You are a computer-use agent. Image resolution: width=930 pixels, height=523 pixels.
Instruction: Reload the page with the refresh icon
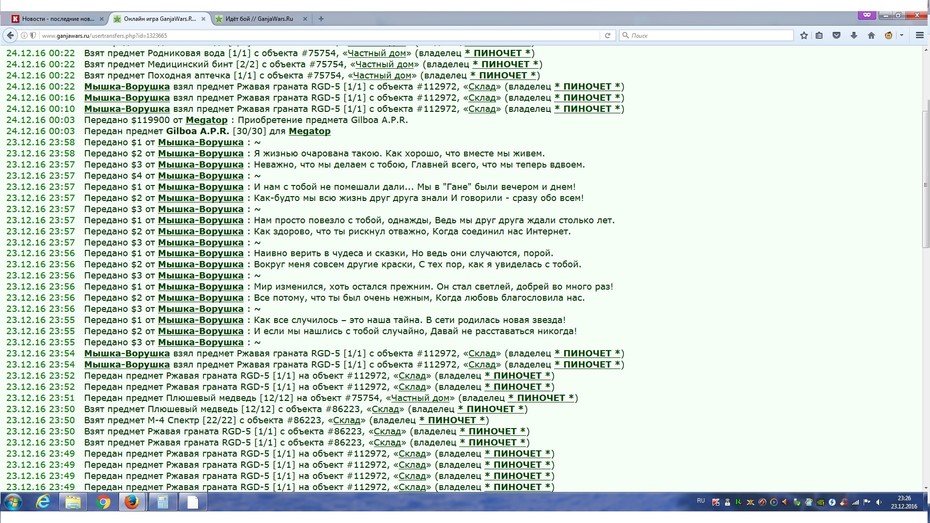pos(607,36)
